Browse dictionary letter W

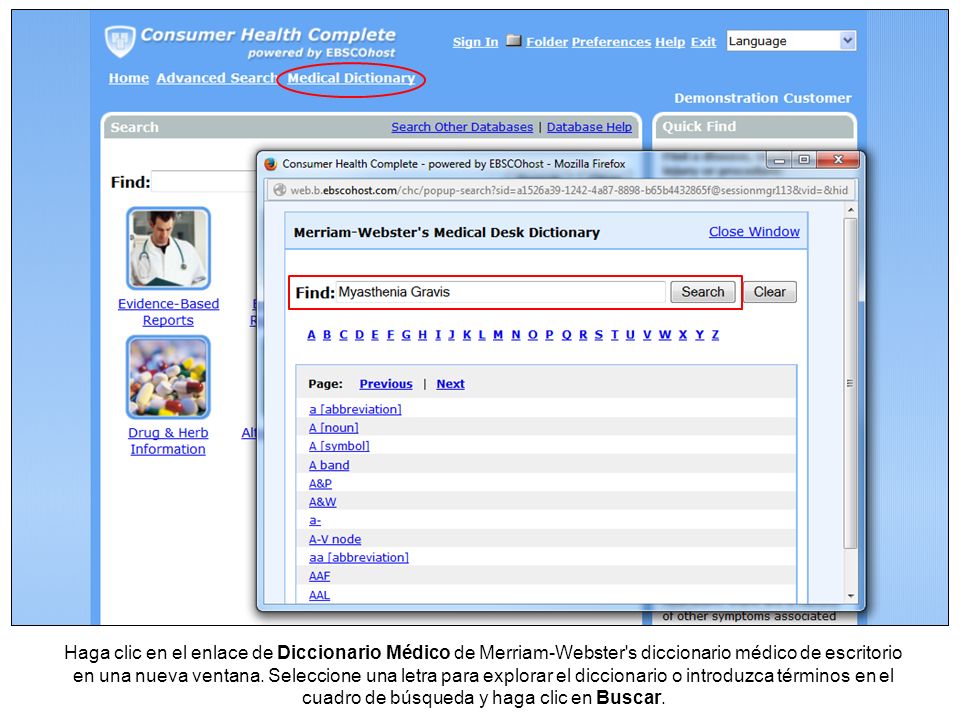(x=665, y=335)
